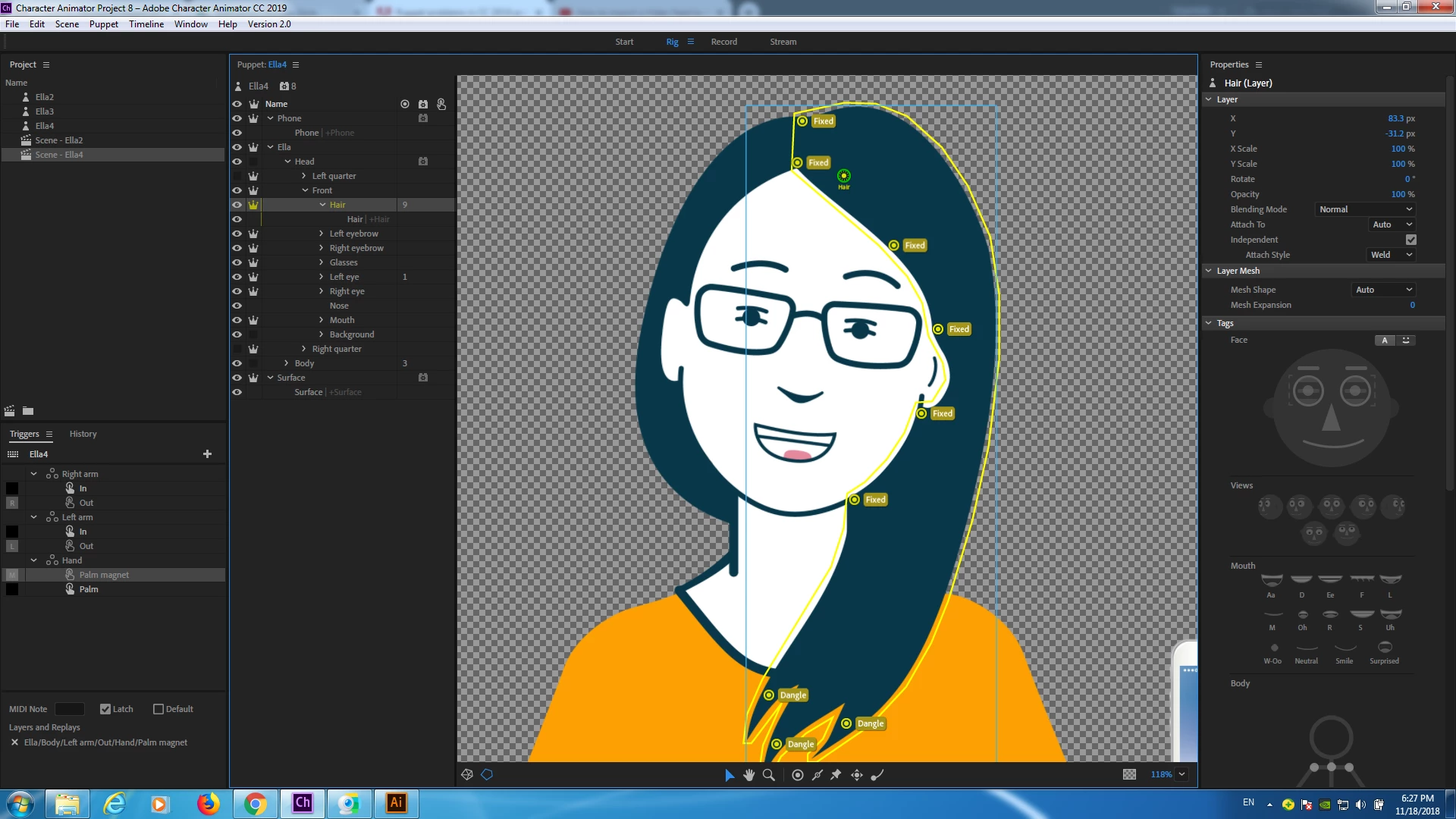Uncheck the Latch checkbox

(x=105, y=709)
